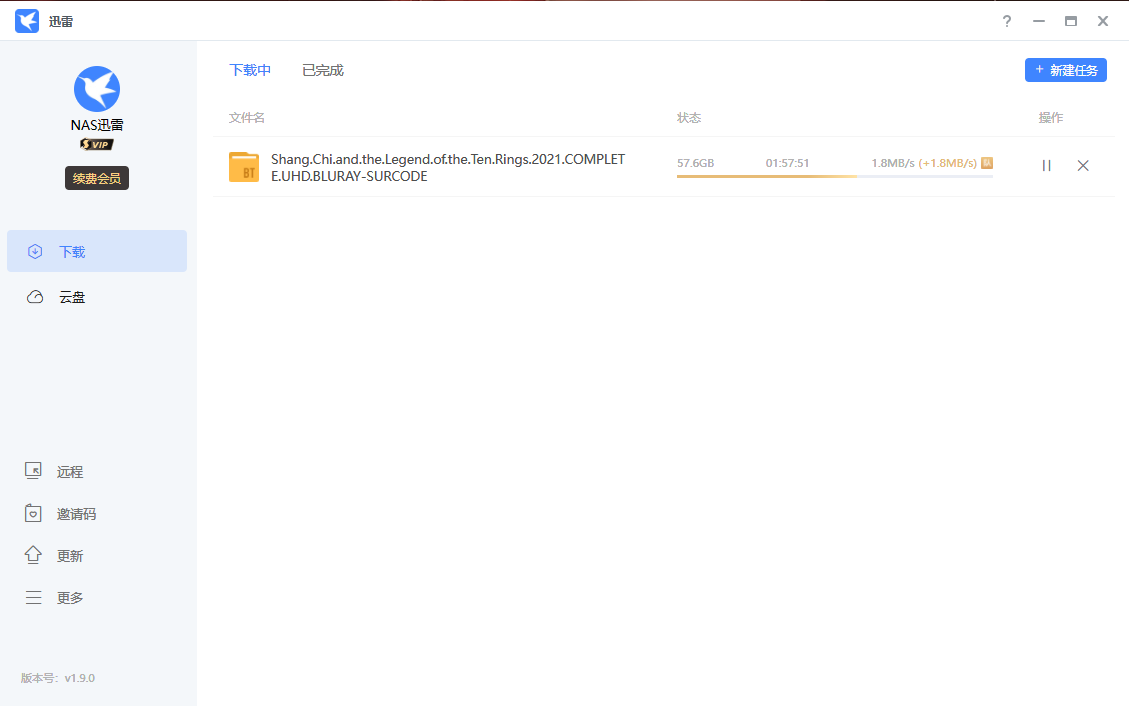Switch to the 已完成 tab
This screenshot has width=1129, height=706.
point(323,70)
